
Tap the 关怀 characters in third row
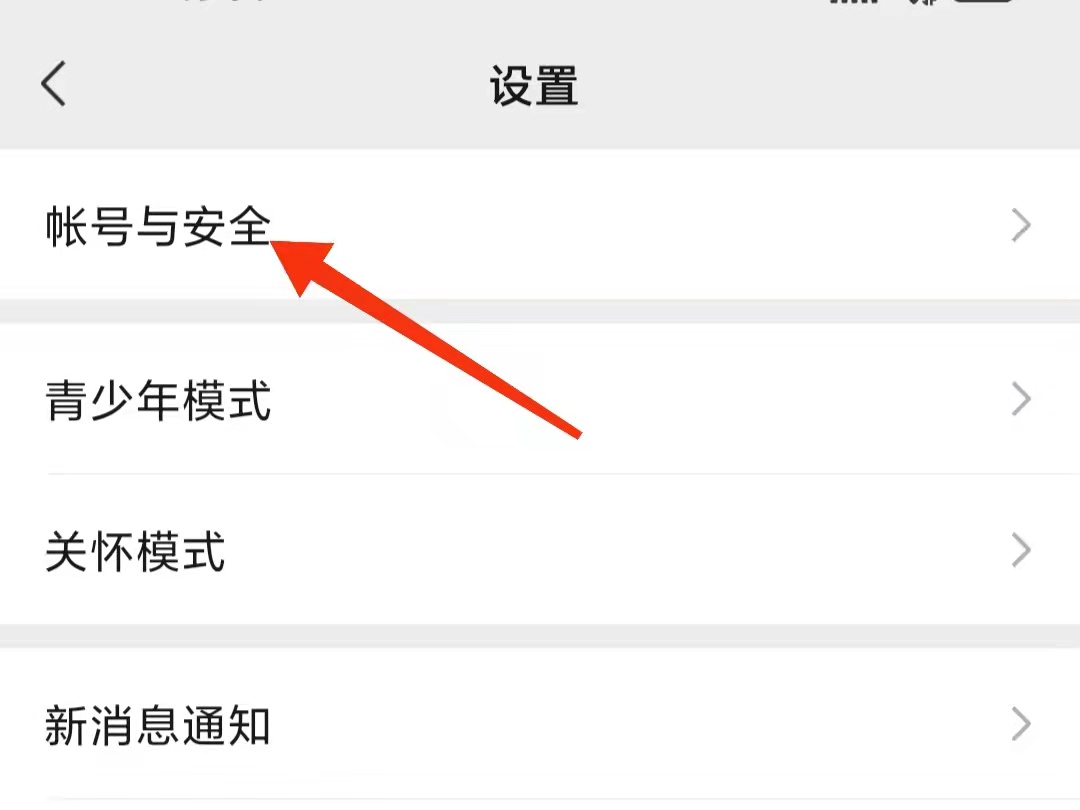[x=89, y=551]
